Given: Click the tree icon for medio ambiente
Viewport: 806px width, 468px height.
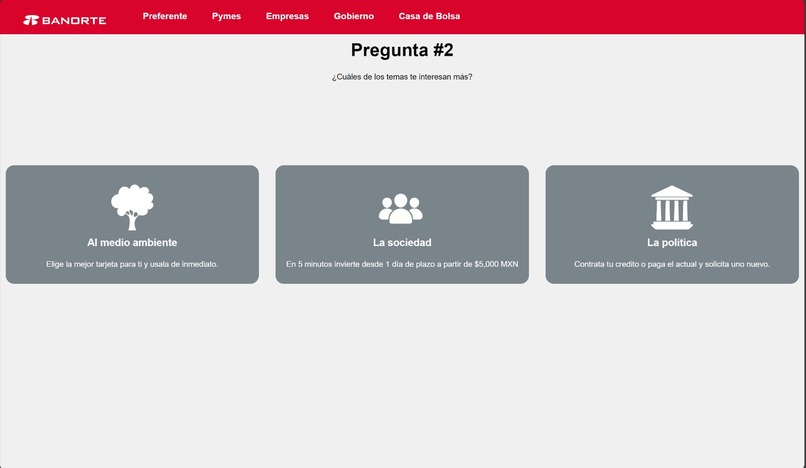Looking at the screenshot, I should click(x=132, y=207).
